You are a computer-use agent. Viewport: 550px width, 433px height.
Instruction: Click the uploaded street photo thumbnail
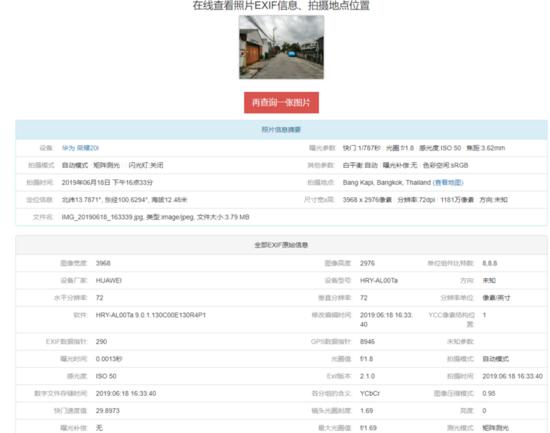click(281, 47)
